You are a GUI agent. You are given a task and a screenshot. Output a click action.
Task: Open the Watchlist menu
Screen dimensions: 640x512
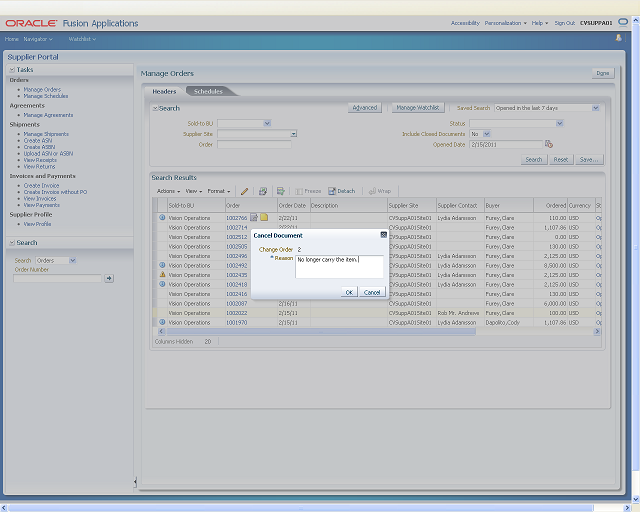coord(82,39)
